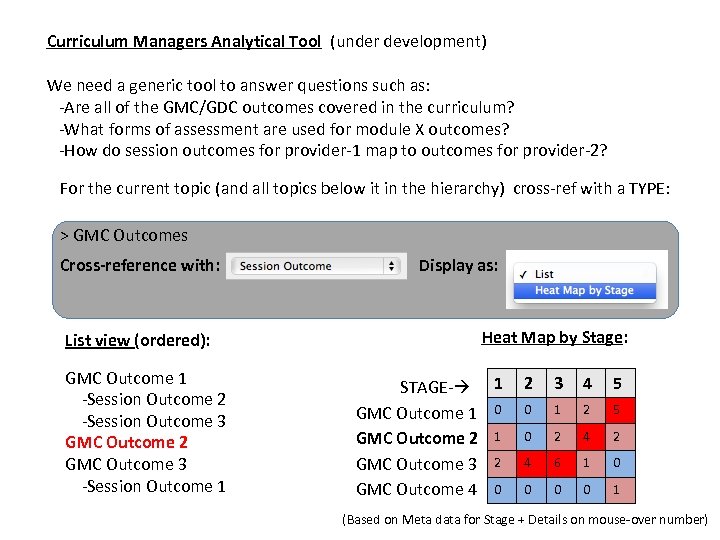The image size is (720, 540).
Task: Select red GMC Outcome 2 in list view
Action: click(x=126, y=442)
